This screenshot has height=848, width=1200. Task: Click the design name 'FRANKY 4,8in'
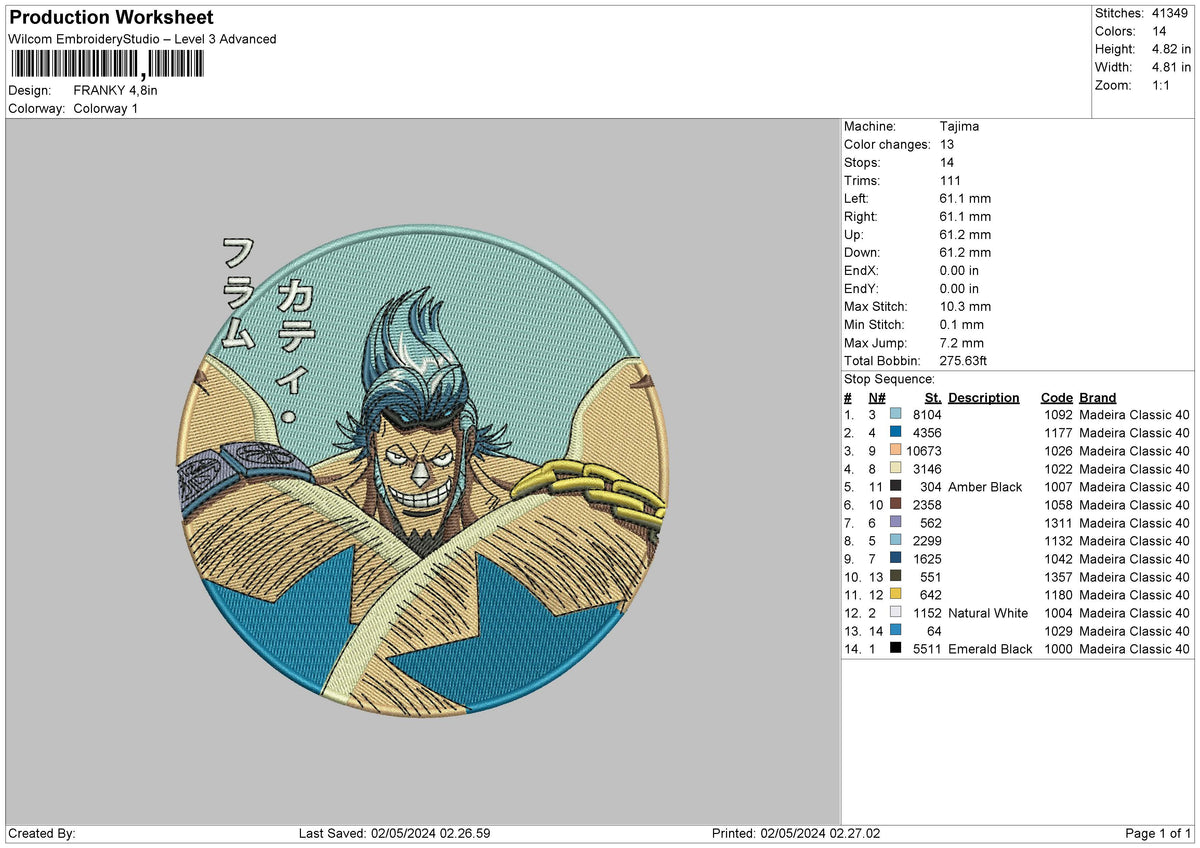pyautogui.click(x=116, y=90)
